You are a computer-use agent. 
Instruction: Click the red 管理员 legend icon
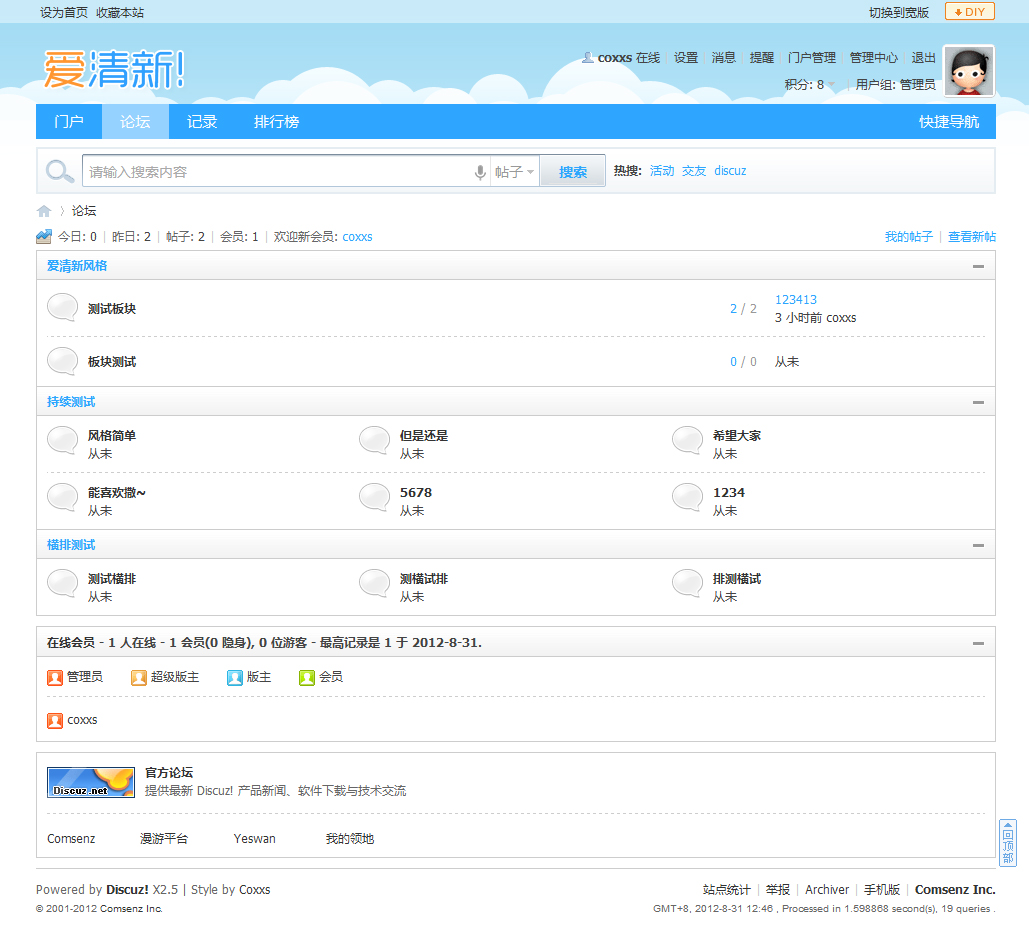[55, 677]
